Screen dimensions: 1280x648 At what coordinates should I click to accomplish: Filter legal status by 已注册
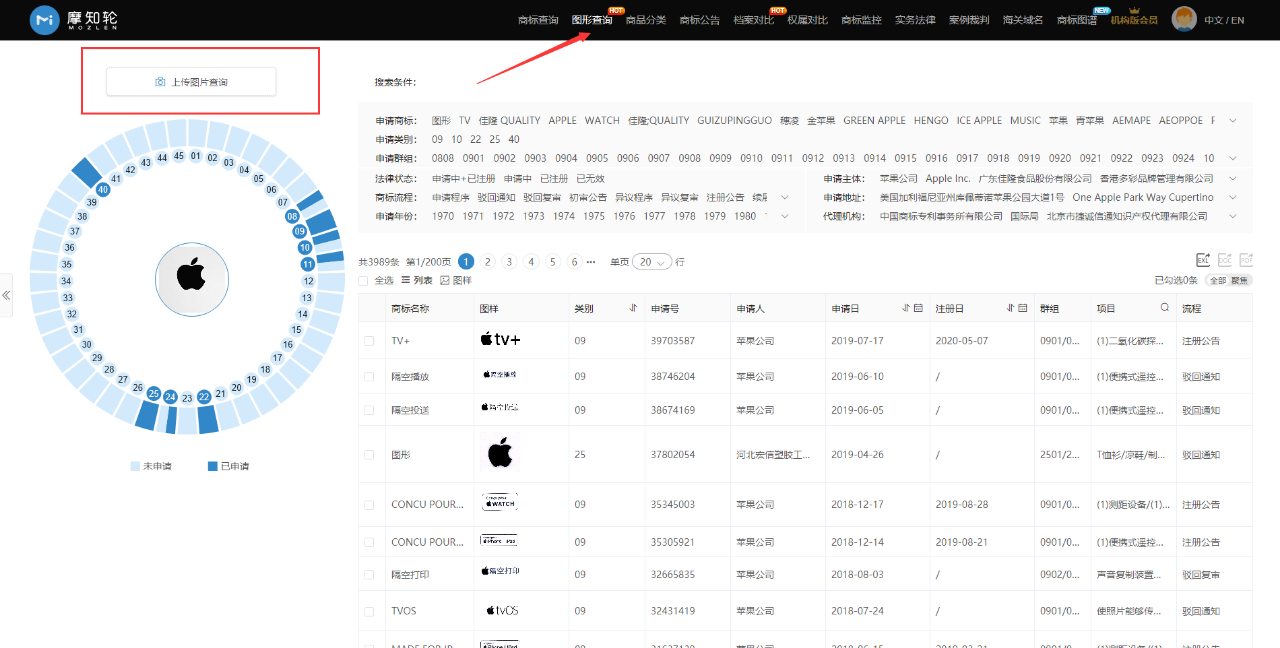pyautogui.click(x=553, y=178)
